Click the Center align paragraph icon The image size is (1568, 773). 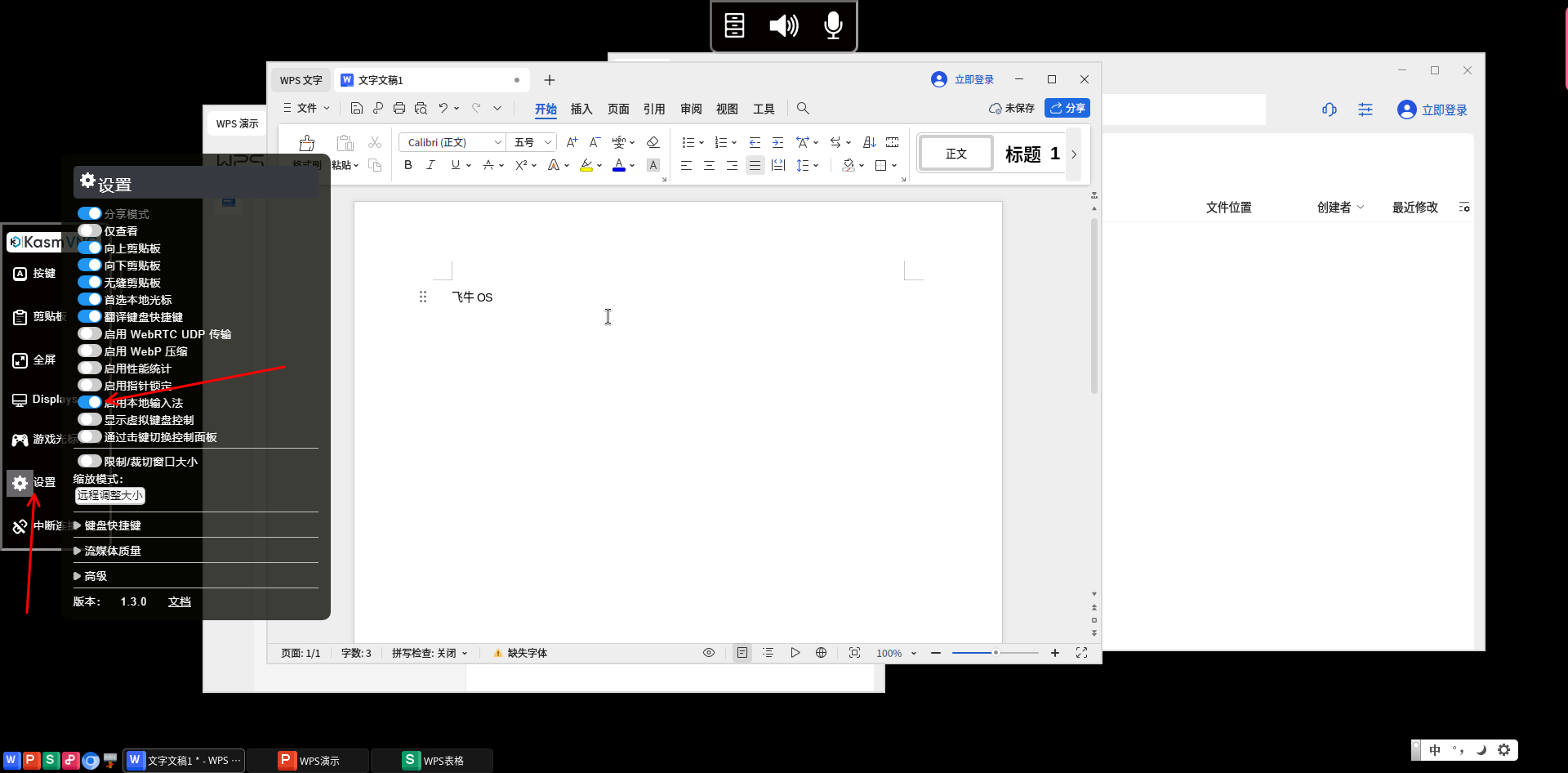[x=709, y=165]
